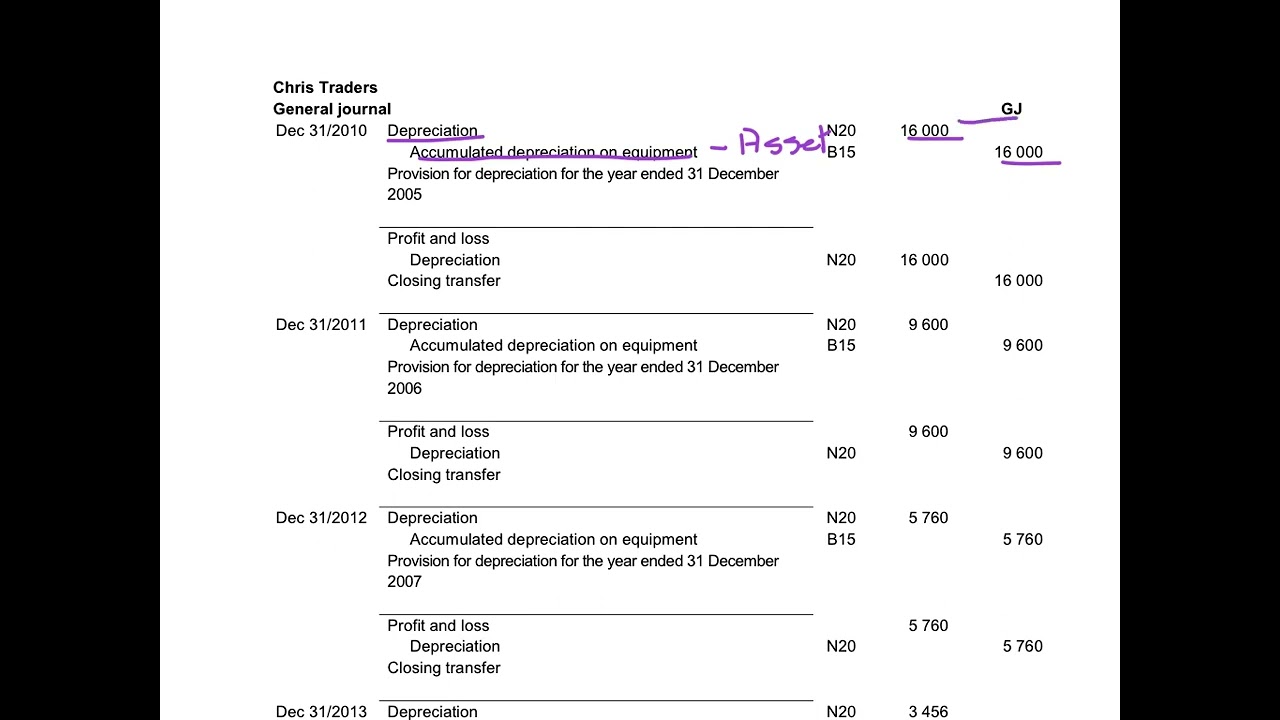Click the 9 600 amount beside Profit and loss

(x=928, y=432)
